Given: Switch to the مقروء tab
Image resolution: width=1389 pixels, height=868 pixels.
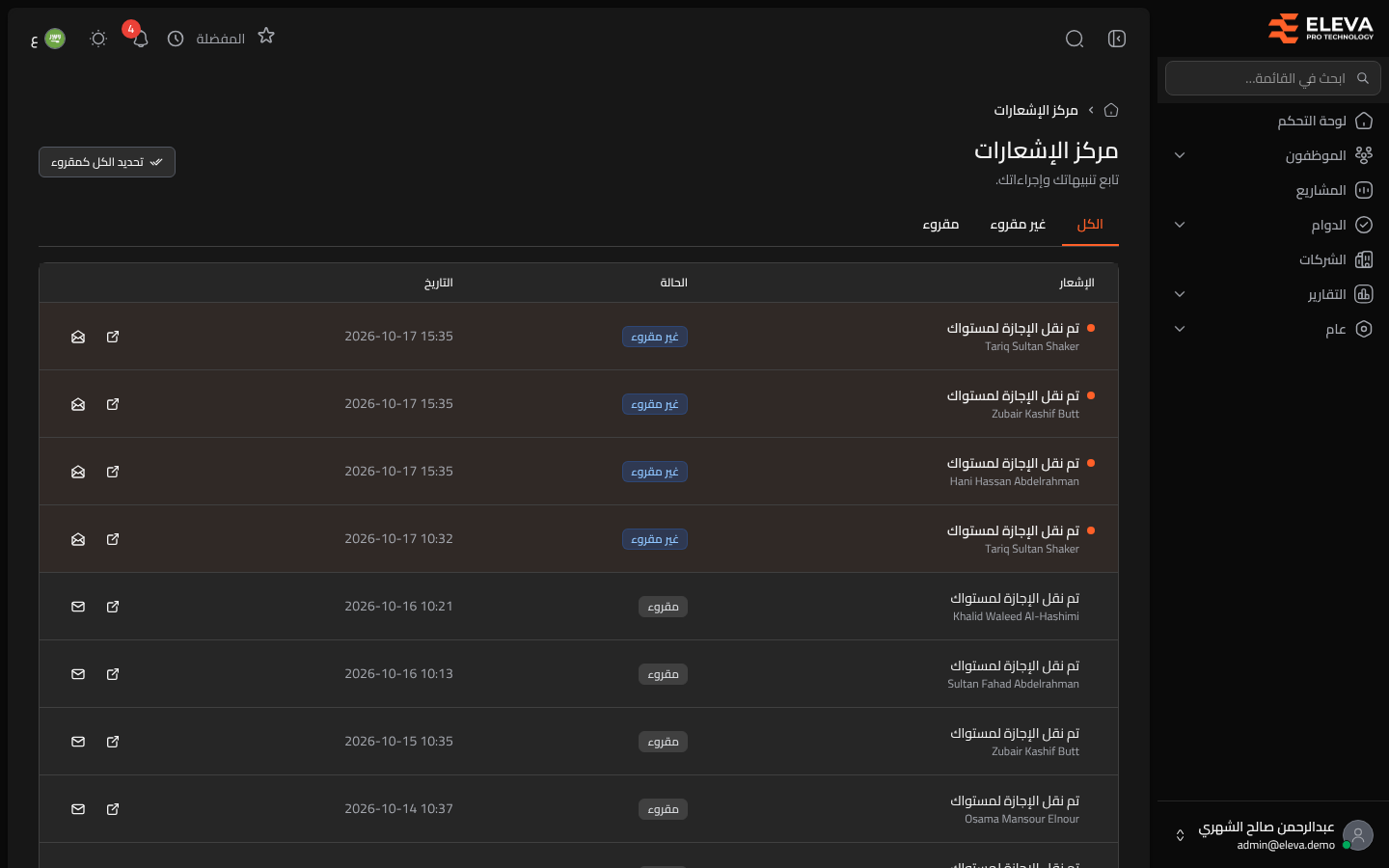Looking at the screenshot, I should click(x=940, y=225).
